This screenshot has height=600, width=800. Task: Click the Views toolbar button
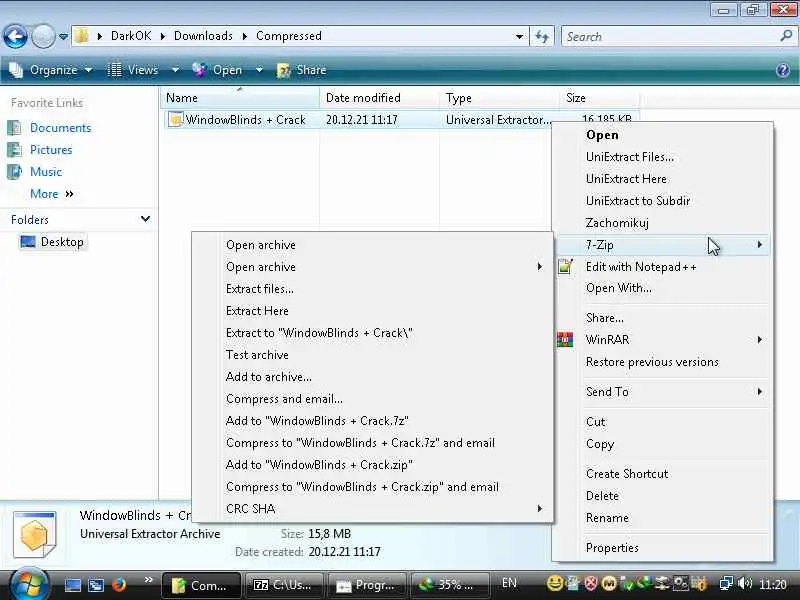[133, 70]
